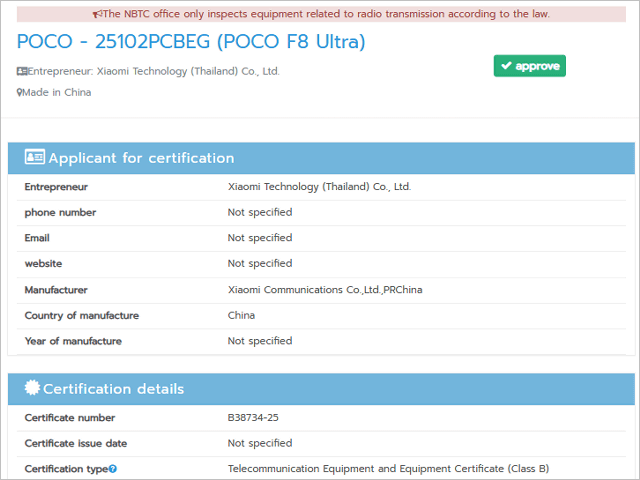
Task: Click the Certification type label
Action: tap(65, 469)
